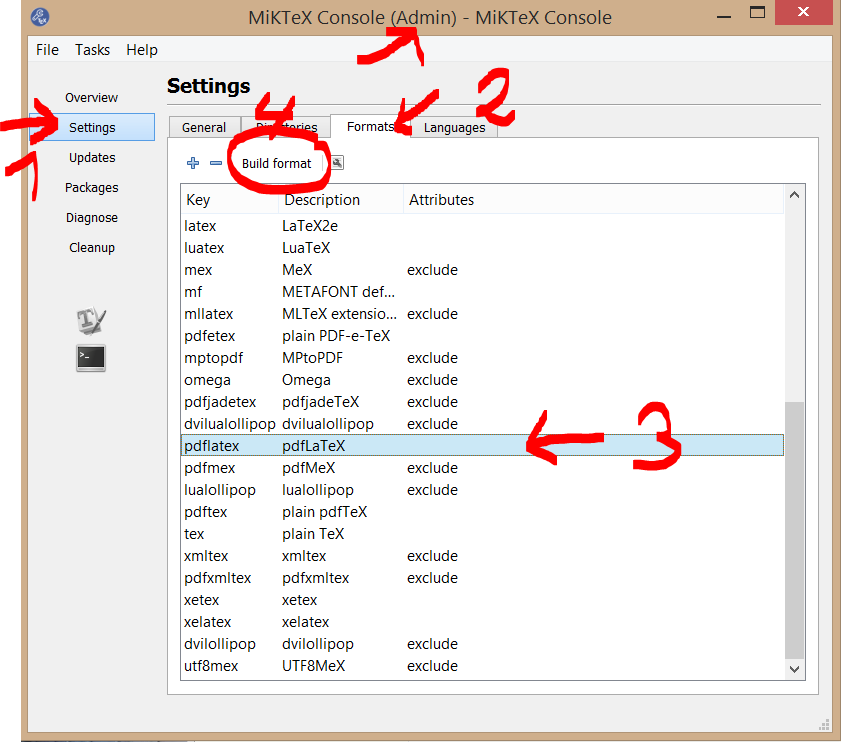Select the pdfjadetex format row
Viewport: 841px width, 742px height.
coord(482,402)
